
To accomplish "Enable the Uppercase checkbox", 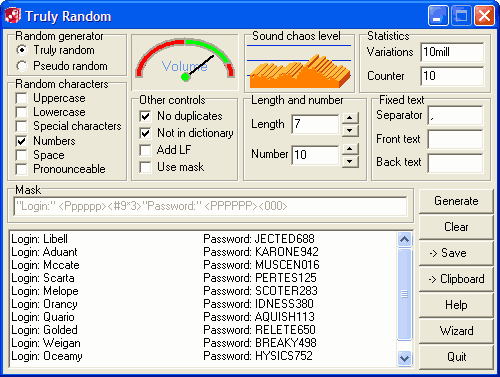I will [x=22, y=98].
